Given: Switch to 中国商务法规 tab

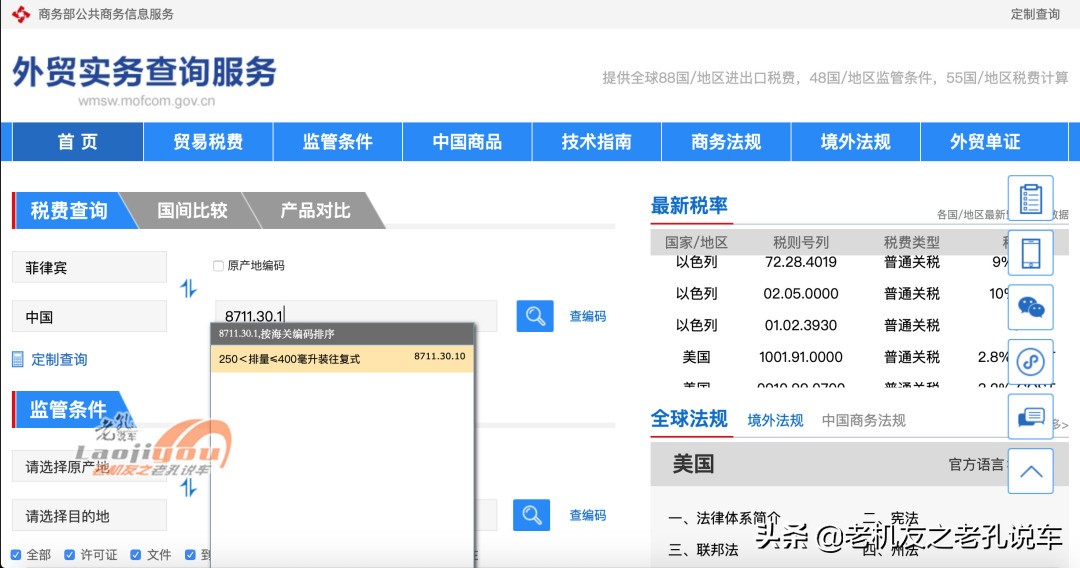Looking at the screenshot, I should pos(864,420).
